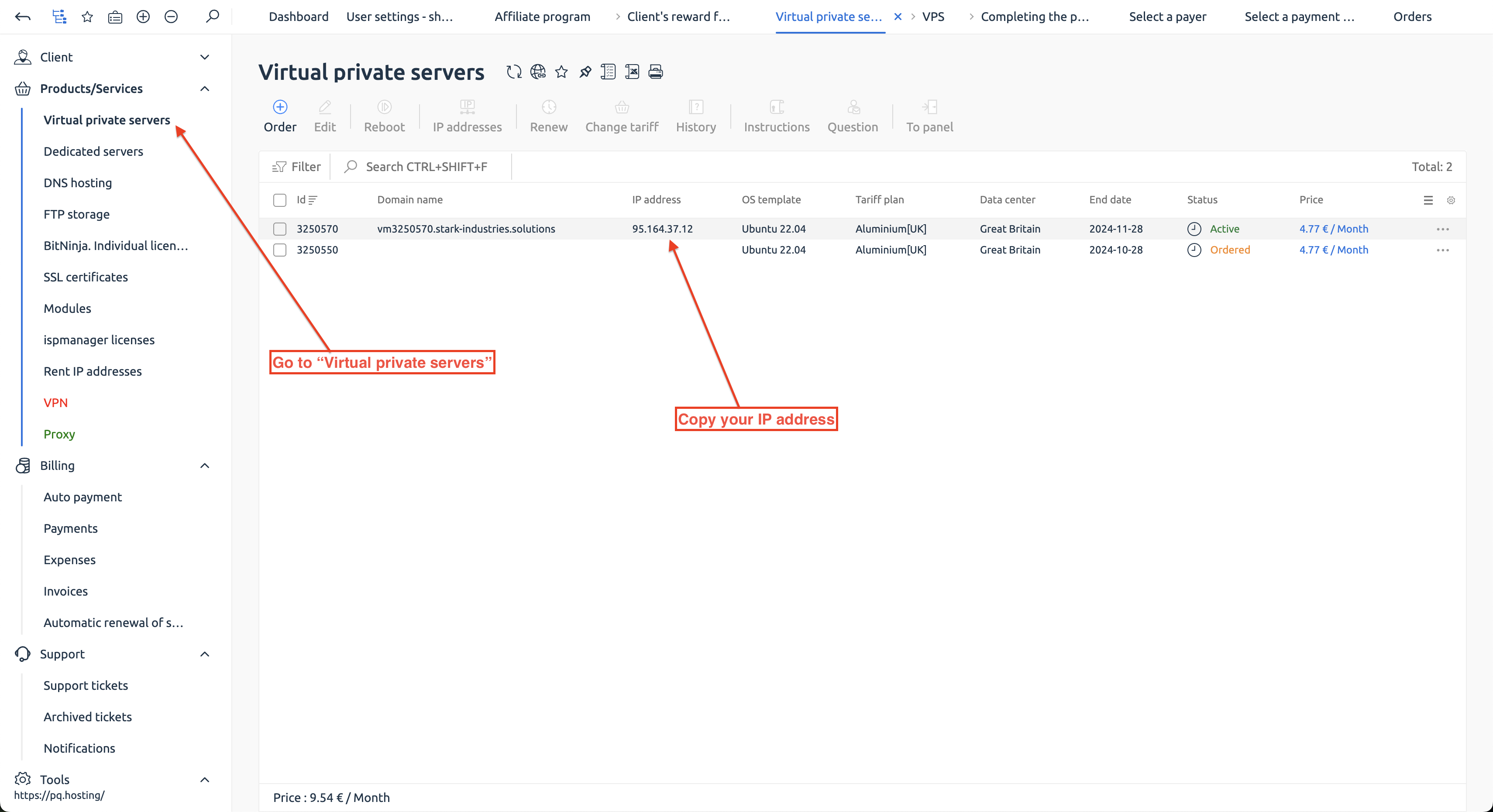This screenshot has width=1493, height=812.
Task: Pin the Virtual private servers tab
Action: pos(585,72)
